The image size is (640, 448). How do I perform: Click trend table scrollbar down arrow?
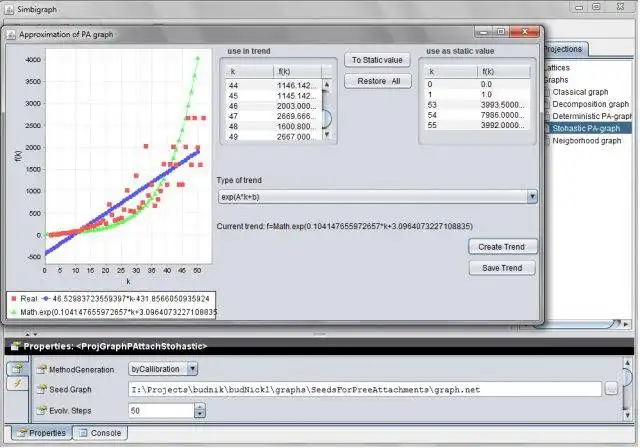(x=327, y=134)
